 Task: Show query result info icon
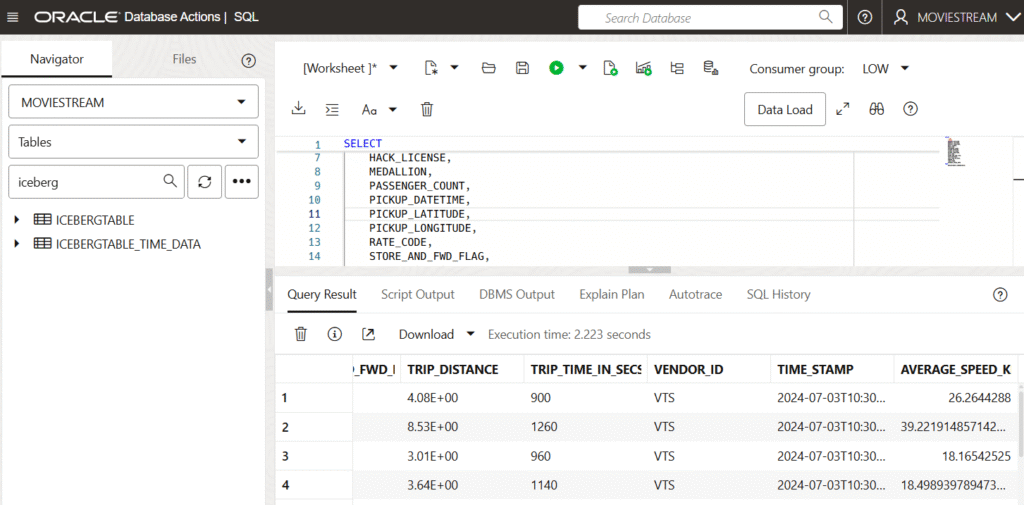335,334
